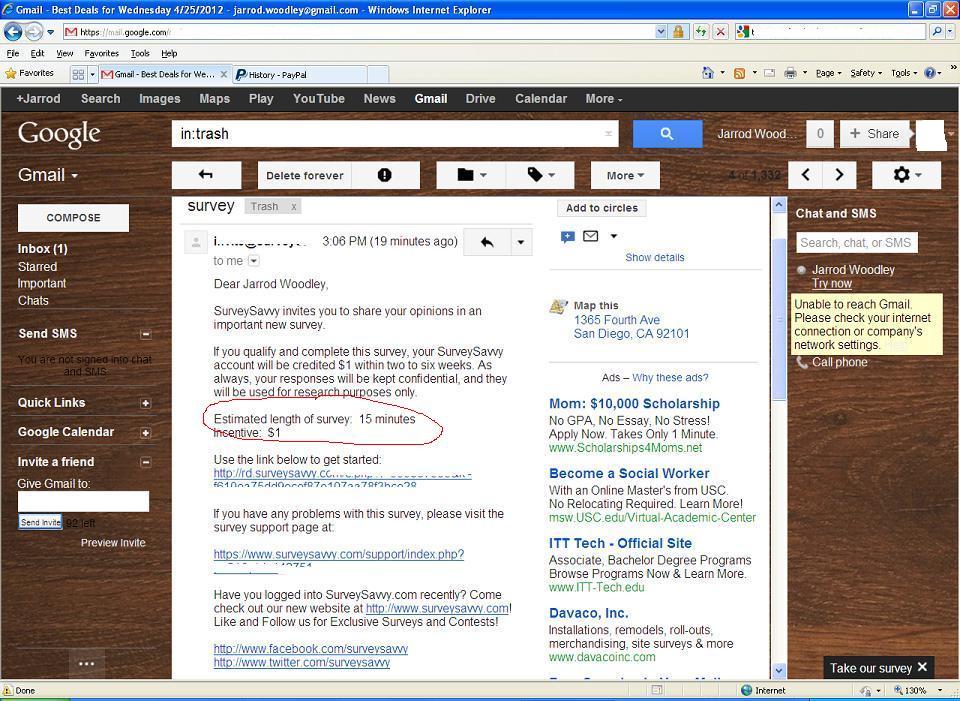Click the blue Help question mark icon
960x701 pixels.
click(x=929, y=73)
